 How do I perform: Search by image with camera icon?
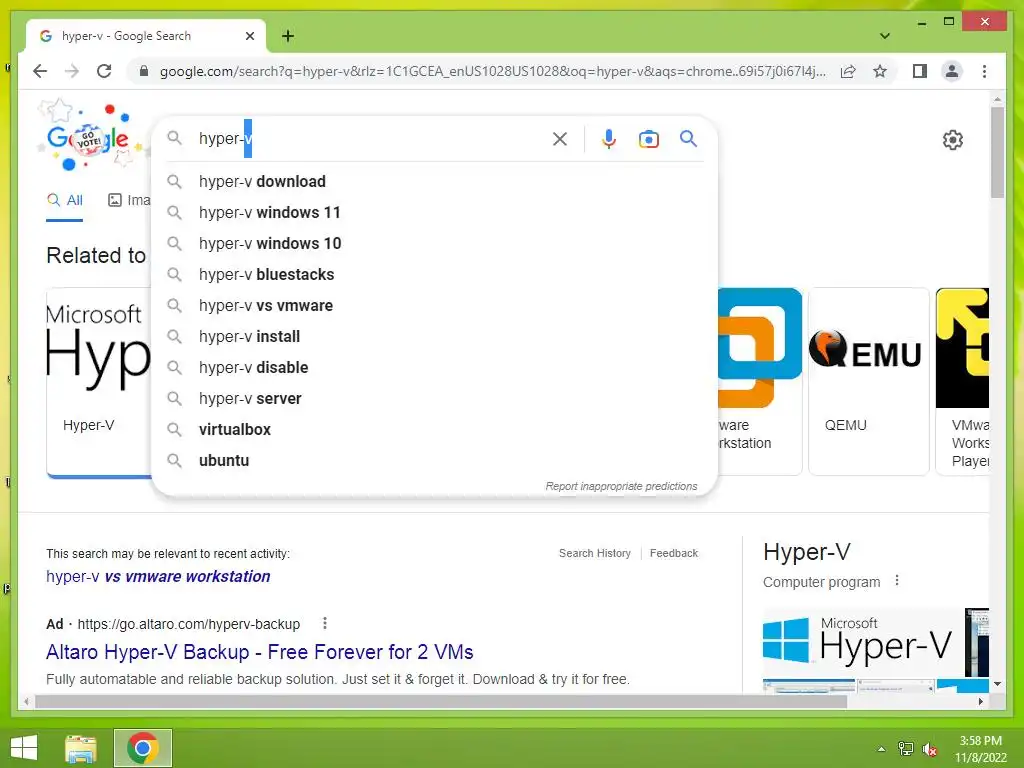648,138
